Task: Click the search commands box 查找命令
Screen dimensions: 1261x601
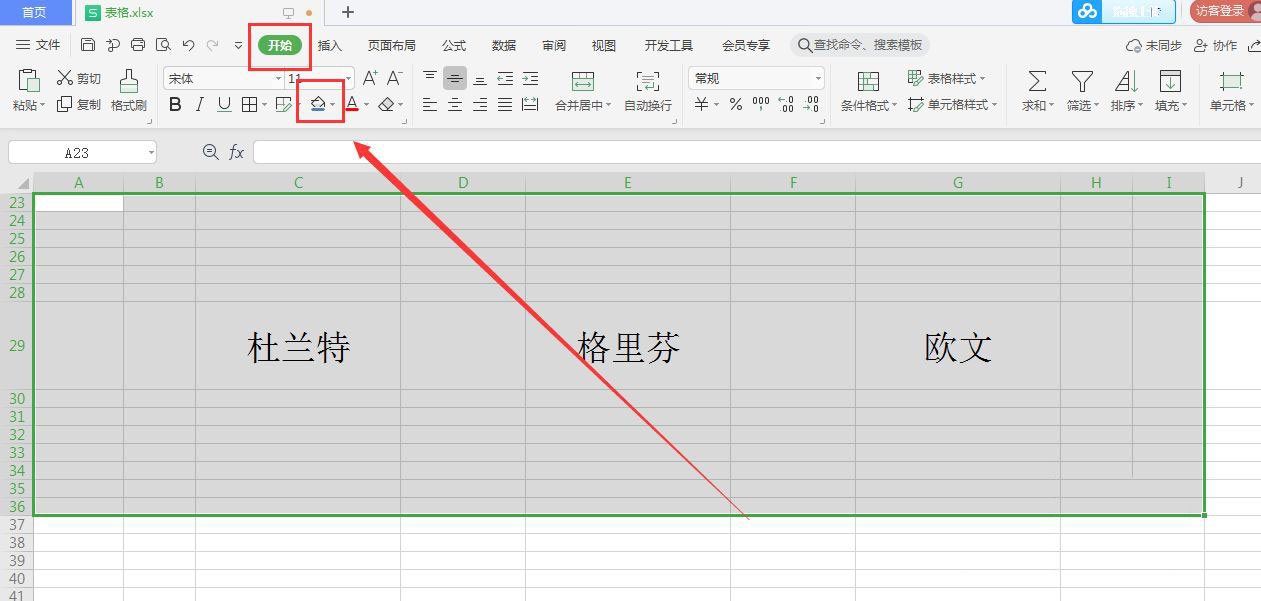Action: pos(860,45)
